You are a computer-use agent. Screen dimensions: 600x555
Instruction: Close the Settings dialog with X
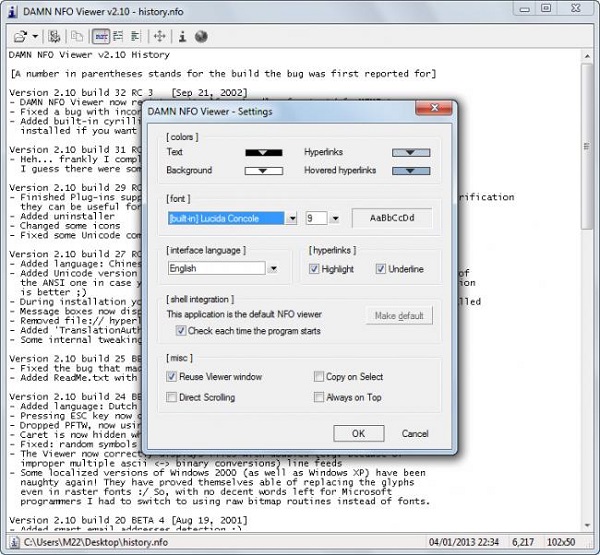pos(434,108)
